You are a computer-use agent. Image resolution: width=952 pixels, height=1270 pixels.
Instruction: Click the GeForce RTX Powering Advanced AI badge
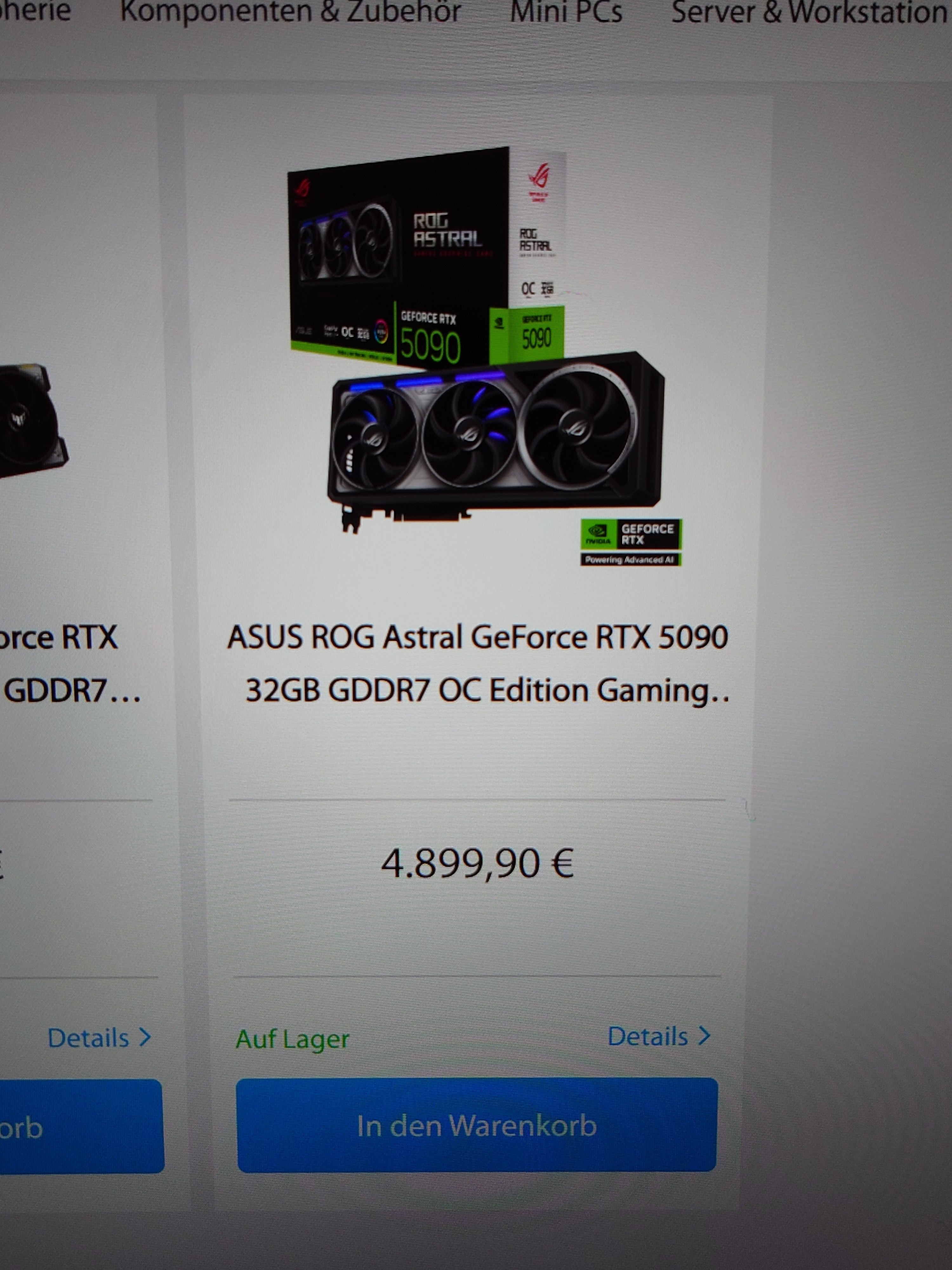[x=631, y=542]
